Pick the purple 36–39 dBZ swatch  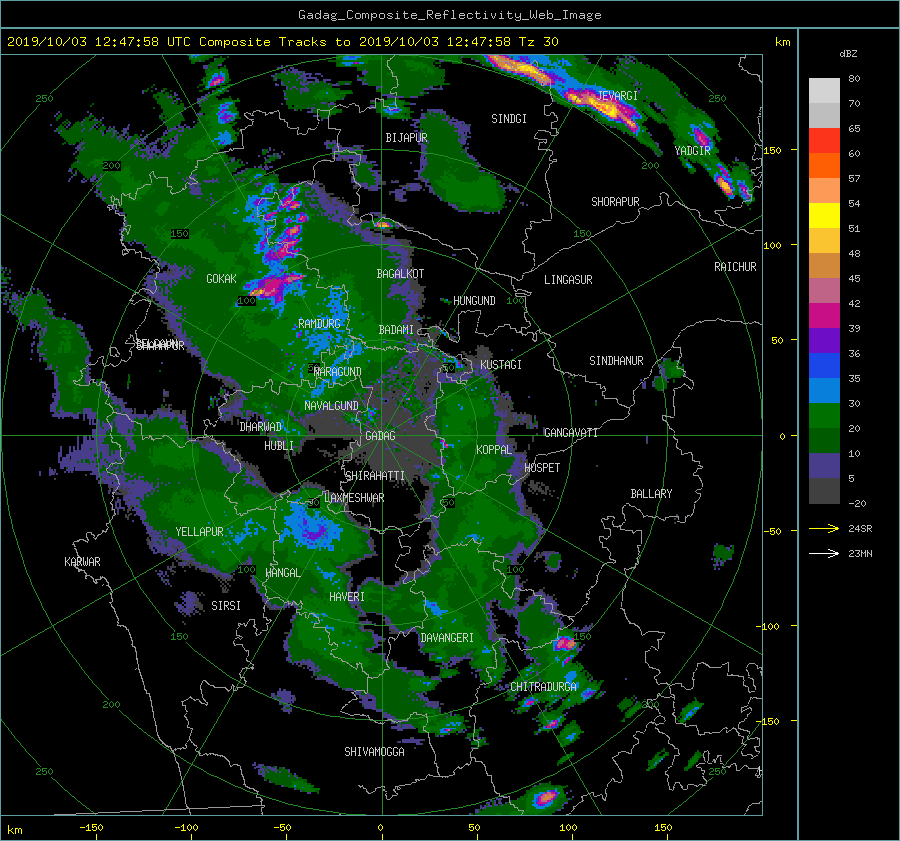click(824, 341)
